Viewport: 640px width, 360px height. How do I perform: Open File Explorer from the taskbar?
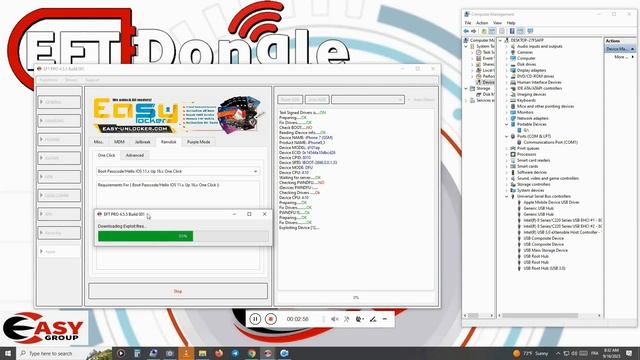click(202, 353)
